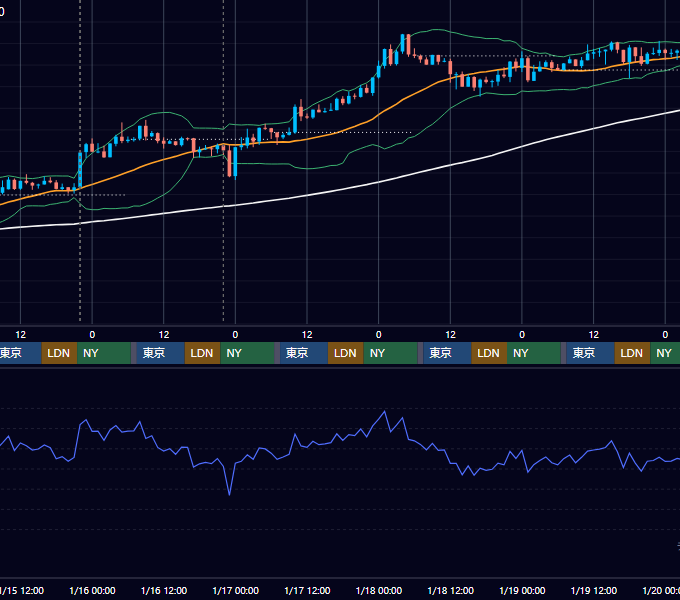Select the NY session block spanning 1/16 00:00

(x=104, y=353)
